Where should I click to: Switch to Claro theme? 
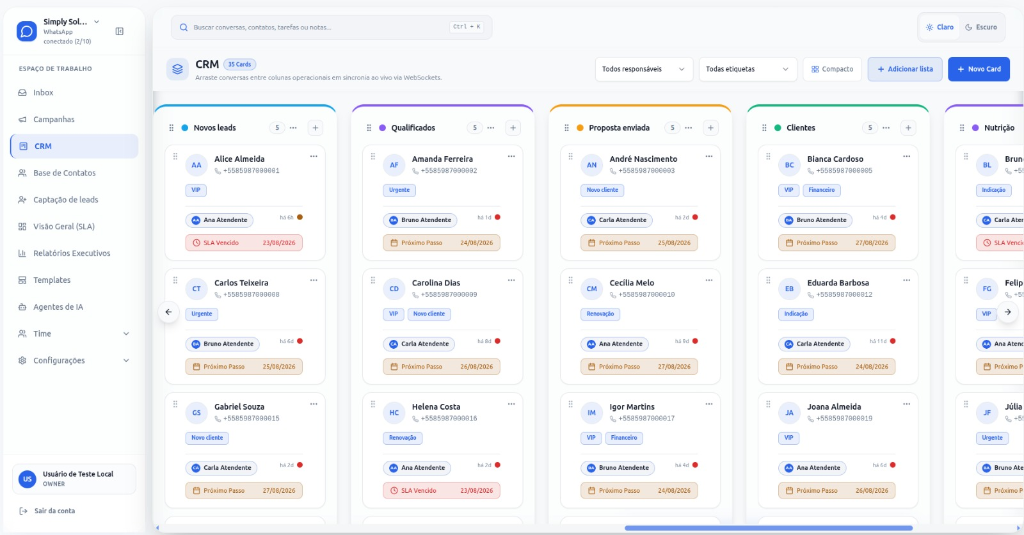939,27
